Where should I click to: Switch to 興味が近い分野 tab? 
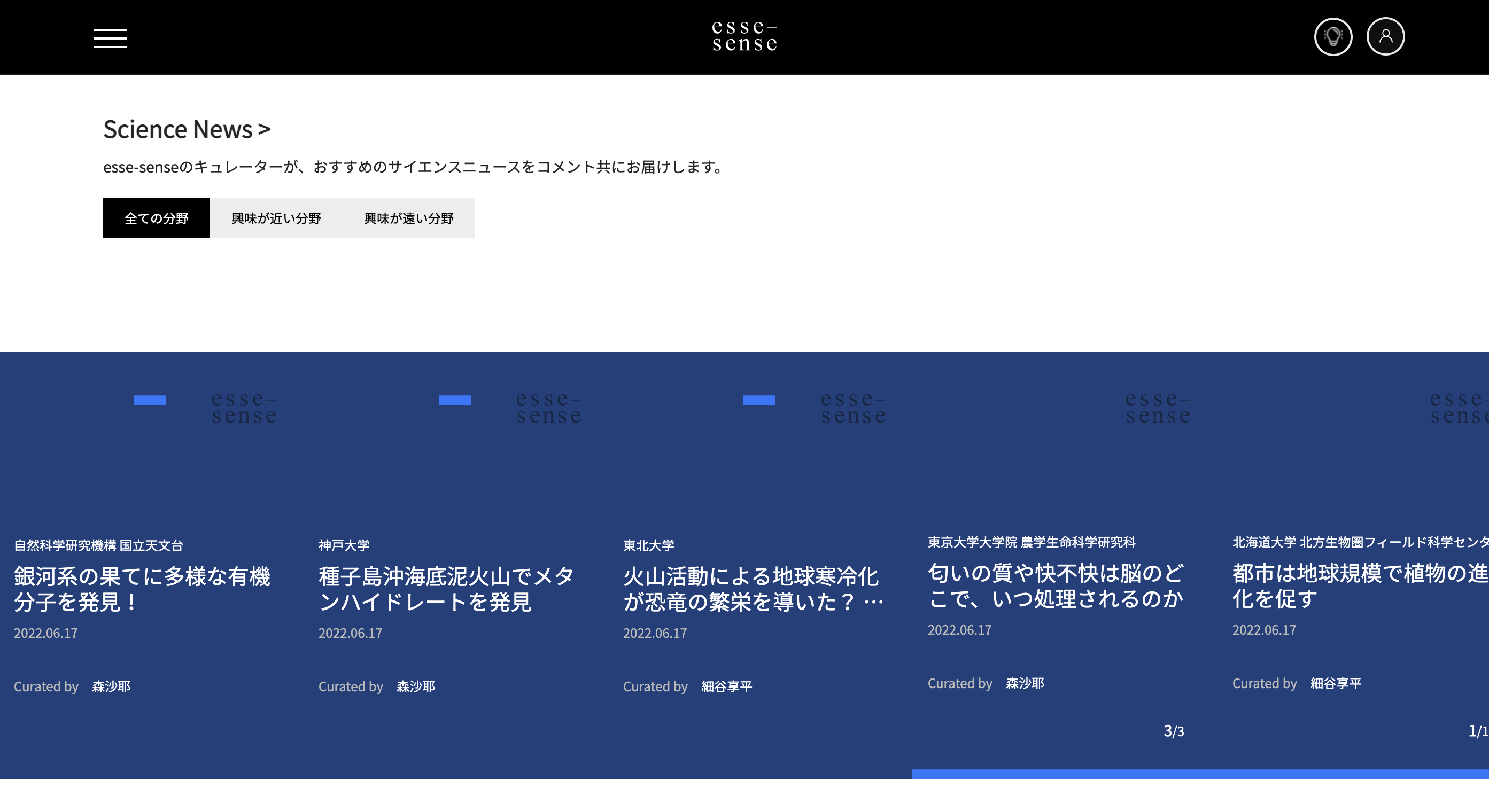(276, 218)
